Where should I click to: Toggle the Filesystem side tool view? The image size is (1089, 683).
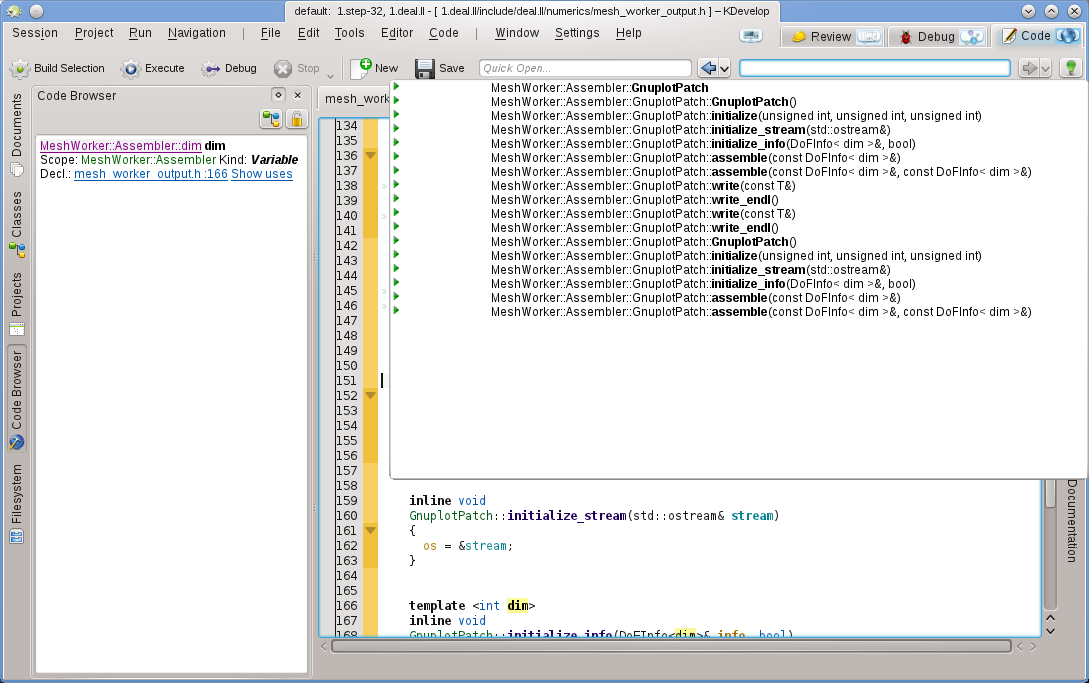[17, 504]
